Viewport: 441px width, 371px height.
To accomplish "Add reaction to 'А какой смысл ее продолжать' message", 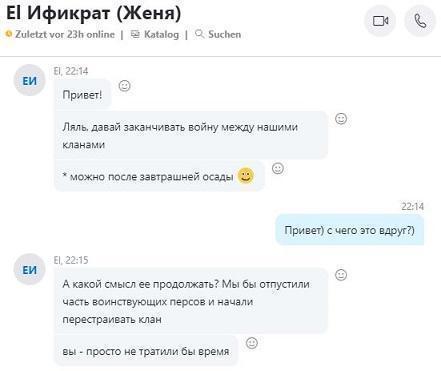I will [341, 275].
